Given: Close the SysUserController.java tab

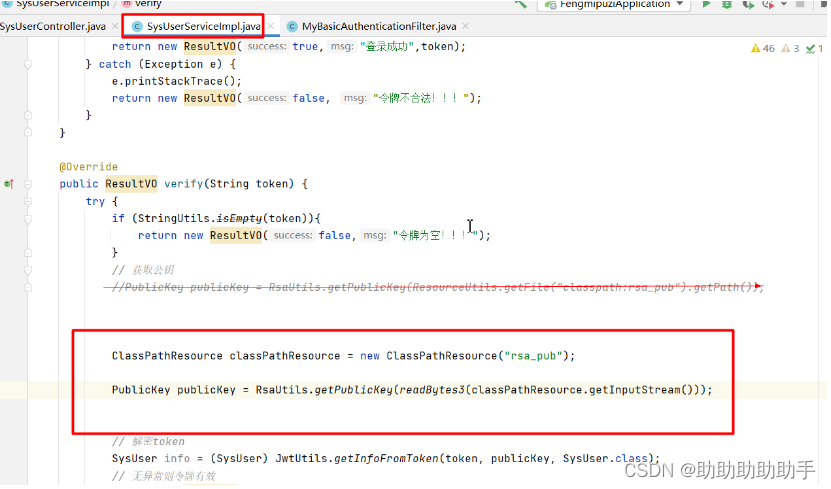Looking at the screenshot, I should coord(114,26).
